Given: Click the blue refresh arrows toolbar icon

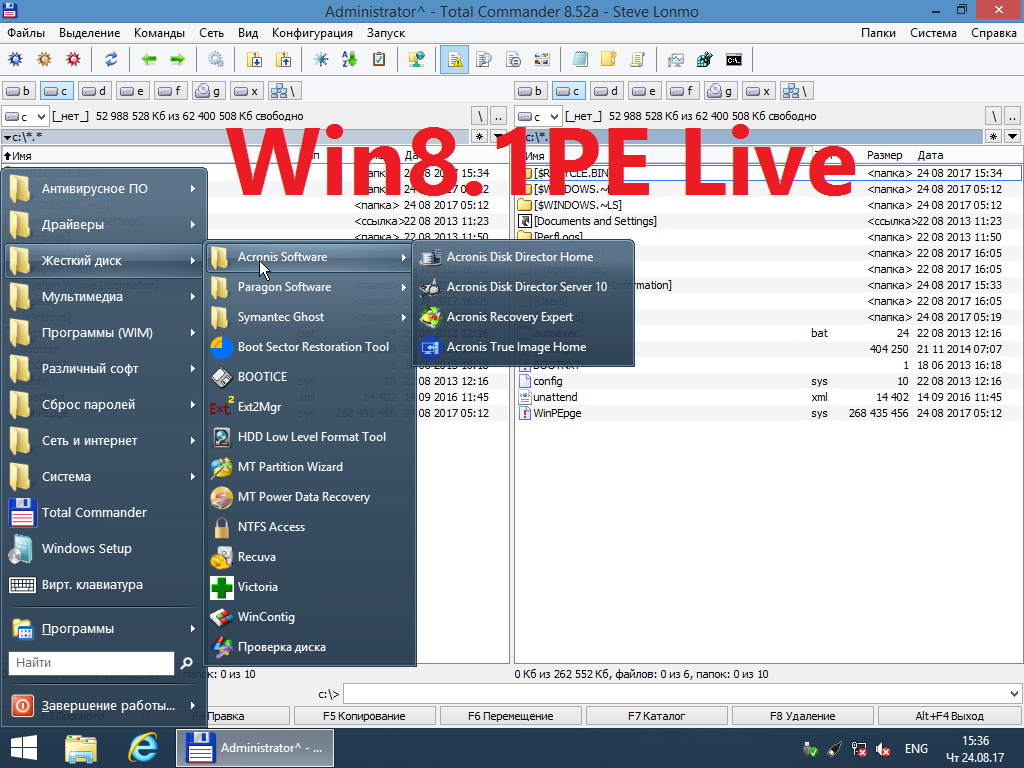Looking at the screenshot, I should 111,60.
